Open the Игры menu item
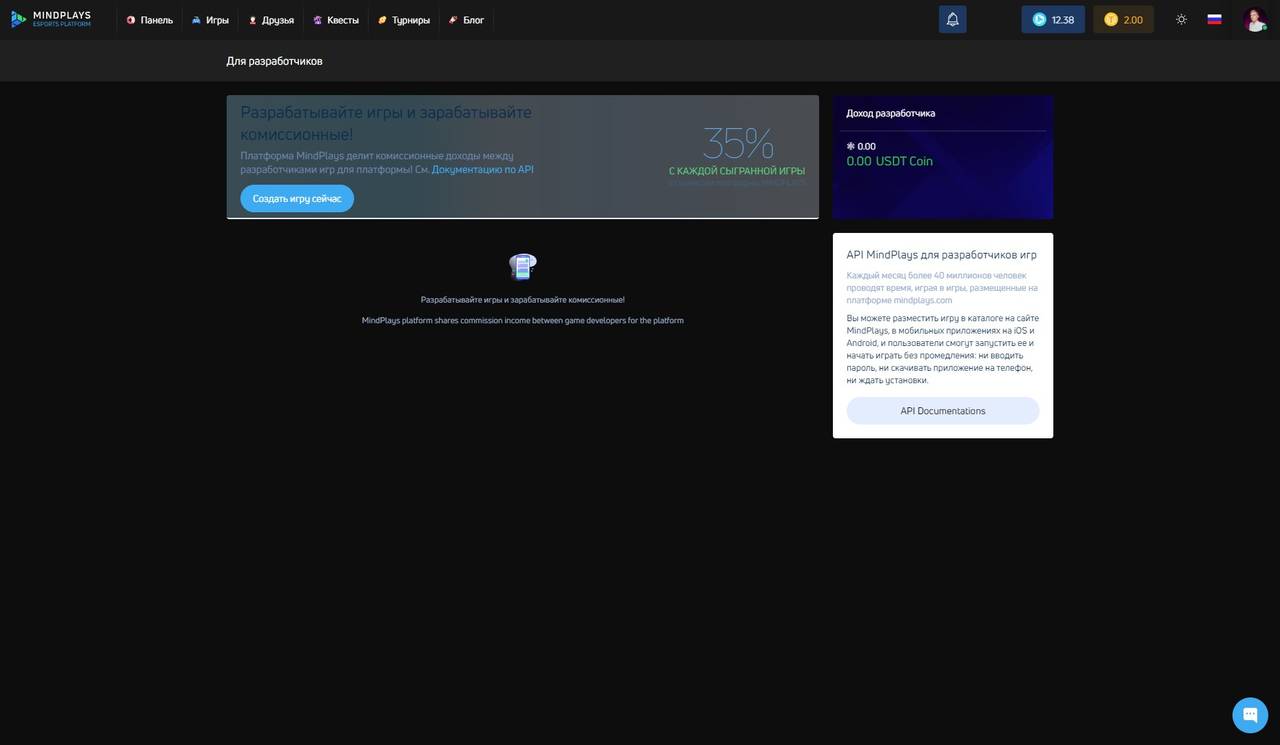 pos(210,20)
